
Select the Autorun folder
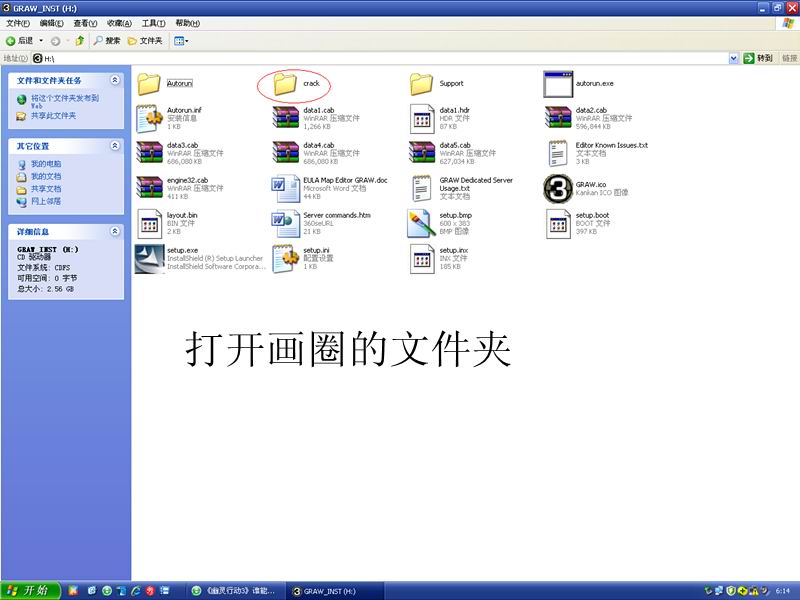pos(165,84)
